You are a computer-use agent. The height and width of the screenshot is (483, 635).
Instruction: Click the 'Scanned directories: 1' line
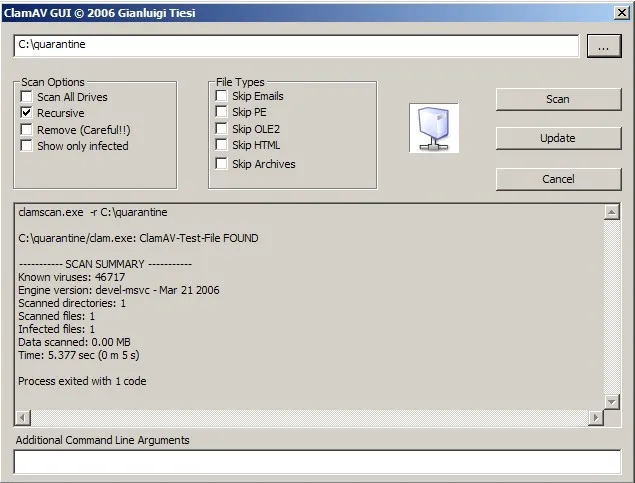point(72,303)
